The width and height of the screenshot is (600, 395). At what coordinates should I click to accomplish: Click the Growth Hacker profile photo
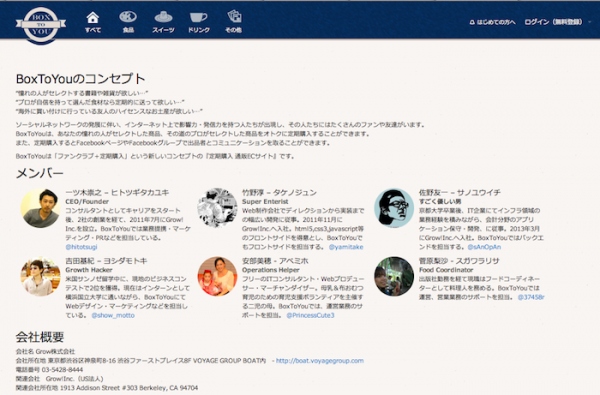(x=40, y=276)
